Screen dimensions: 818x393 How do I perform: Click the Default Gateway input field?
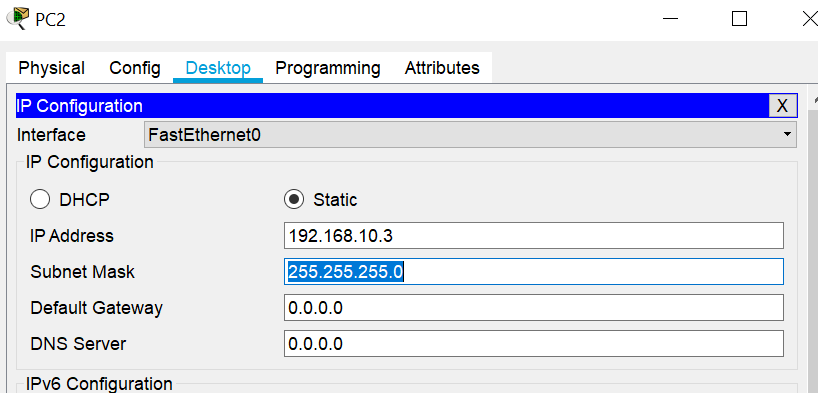[x=534, y=308]
